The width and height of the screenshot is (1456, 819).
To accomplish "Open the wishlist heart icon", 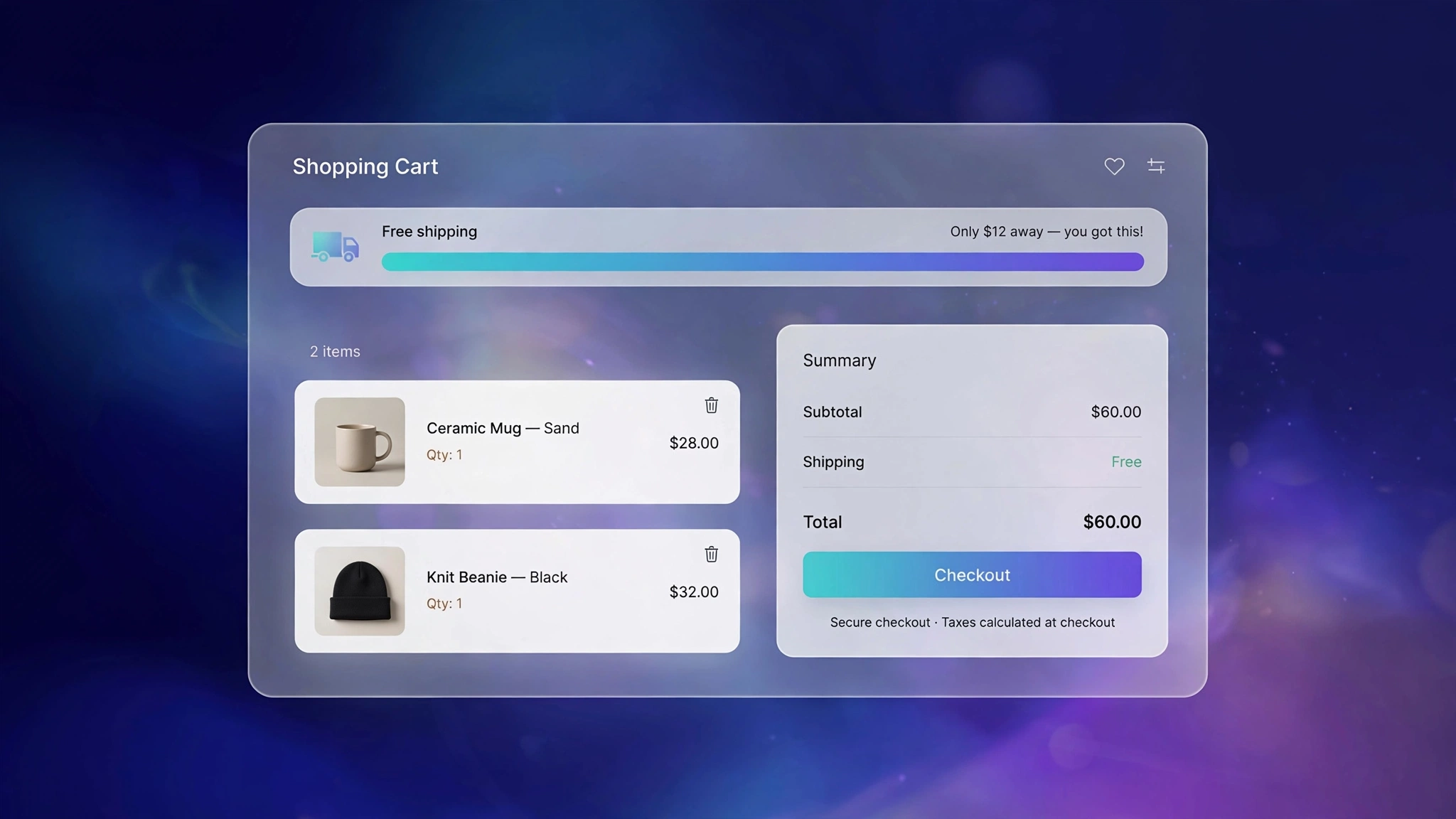I will pos(1114,166).
